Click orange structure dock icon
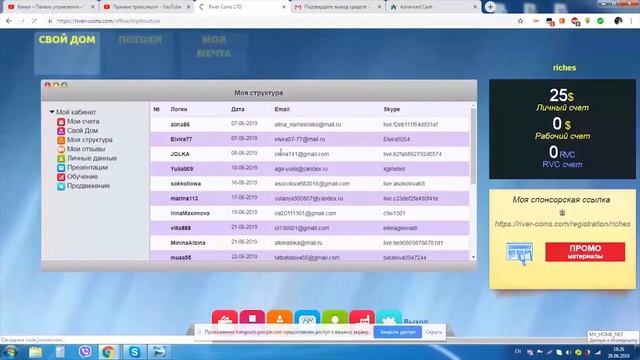 tap(280, 318)
